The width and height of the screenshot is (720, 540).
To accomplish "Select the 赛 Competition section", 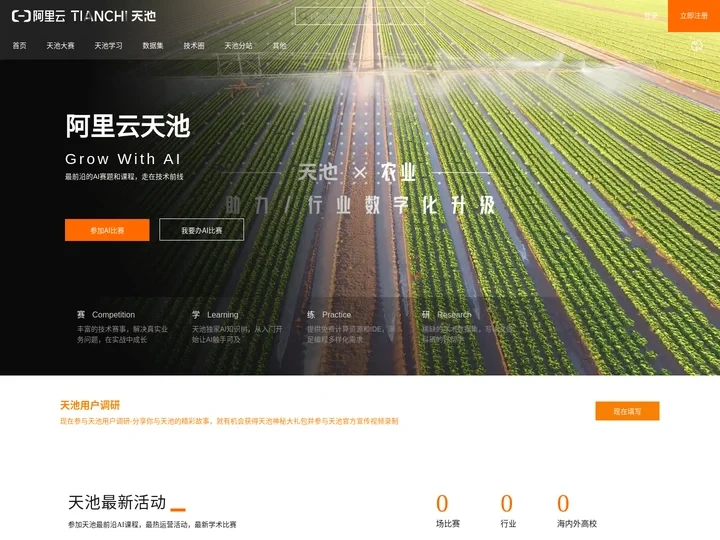I will pyautogui.click(x=123, y=327).
